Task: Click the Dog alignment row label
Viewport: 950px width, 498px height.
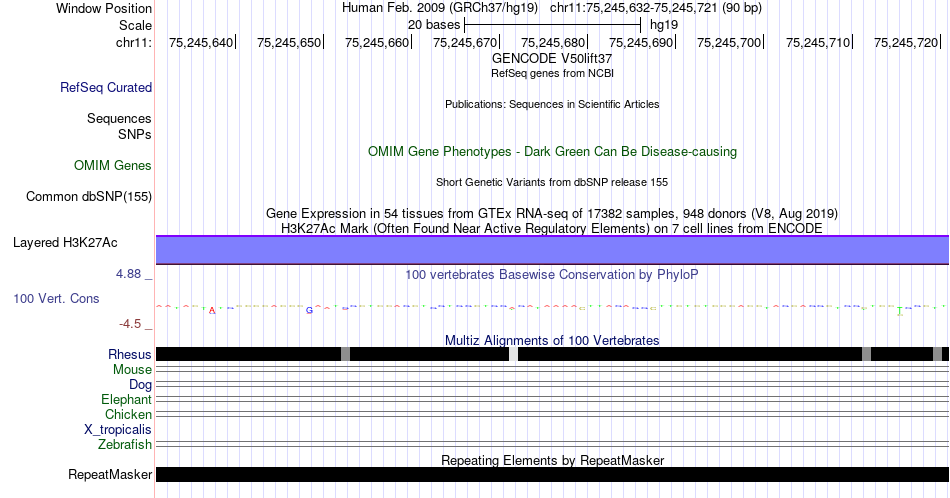Action: pos(140,385)
